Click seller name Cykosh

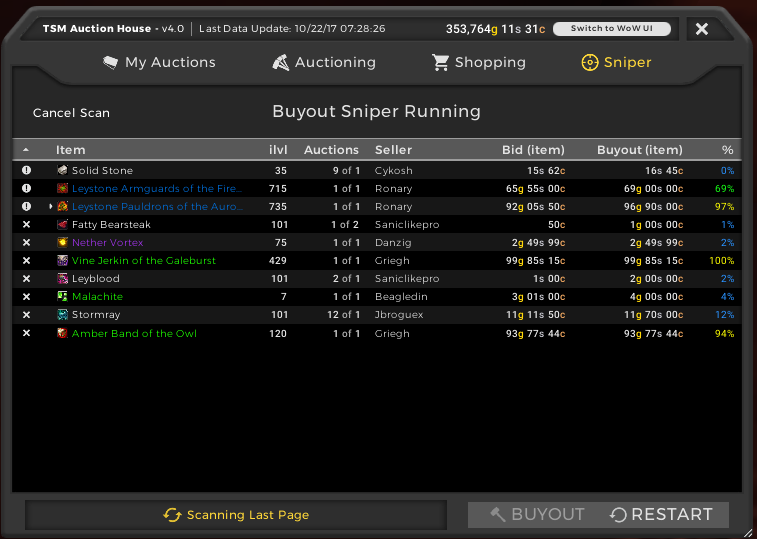[x=393, y=170]
